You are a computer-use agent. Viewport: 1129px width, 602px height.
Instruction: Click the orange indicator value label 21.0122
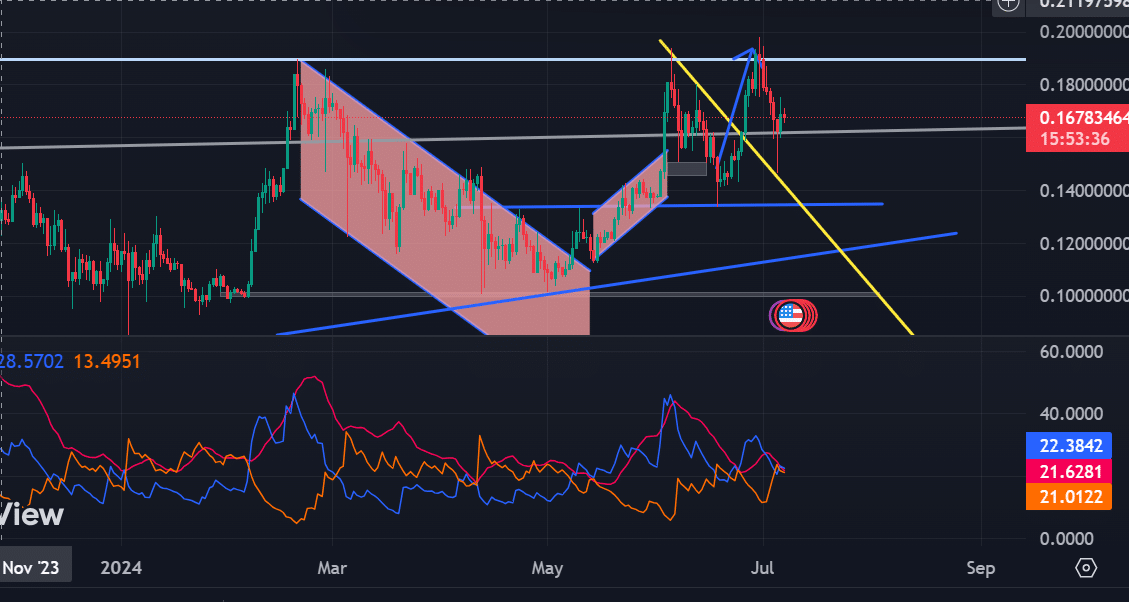click(1069, 496)
